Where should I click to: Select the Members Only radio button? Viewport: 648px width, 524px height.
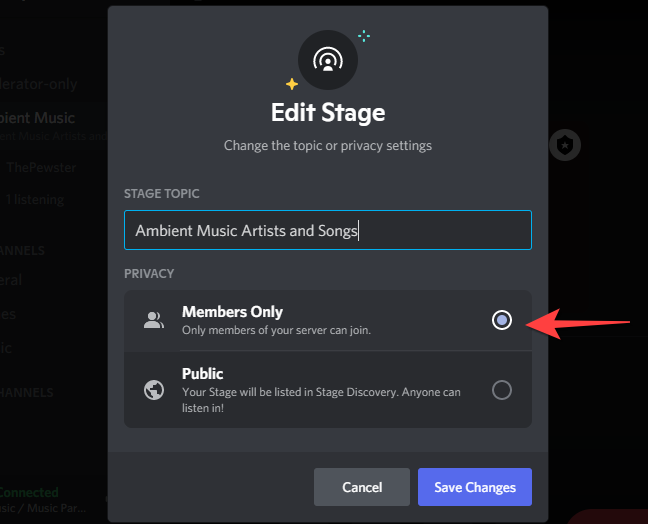[x=502, y=320]
